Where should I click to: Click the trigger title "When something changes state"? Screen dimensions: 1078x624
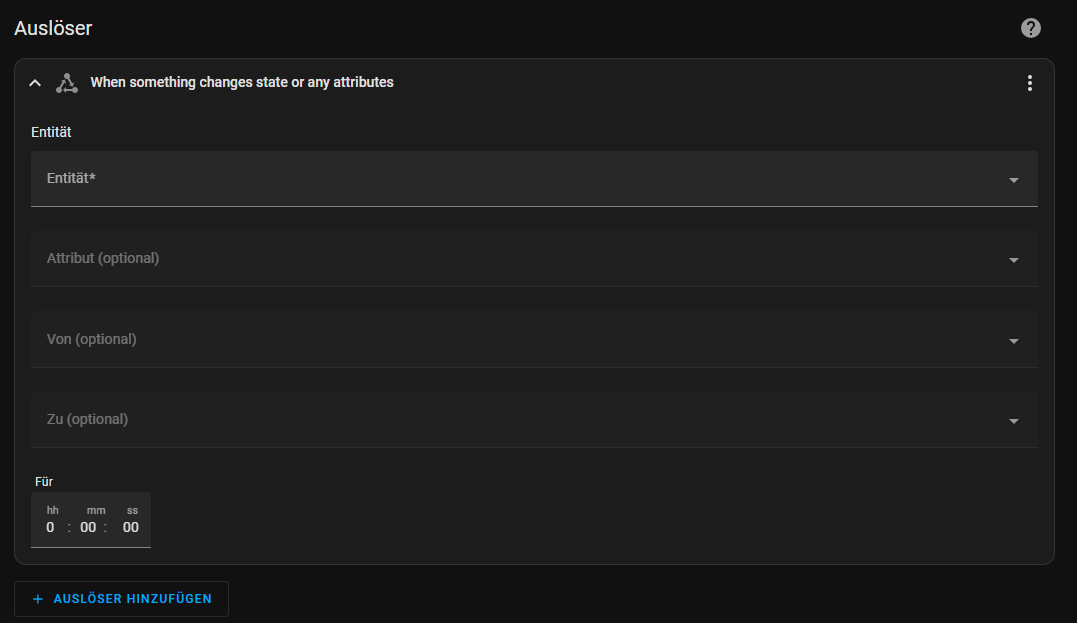(x=242, y=83)
